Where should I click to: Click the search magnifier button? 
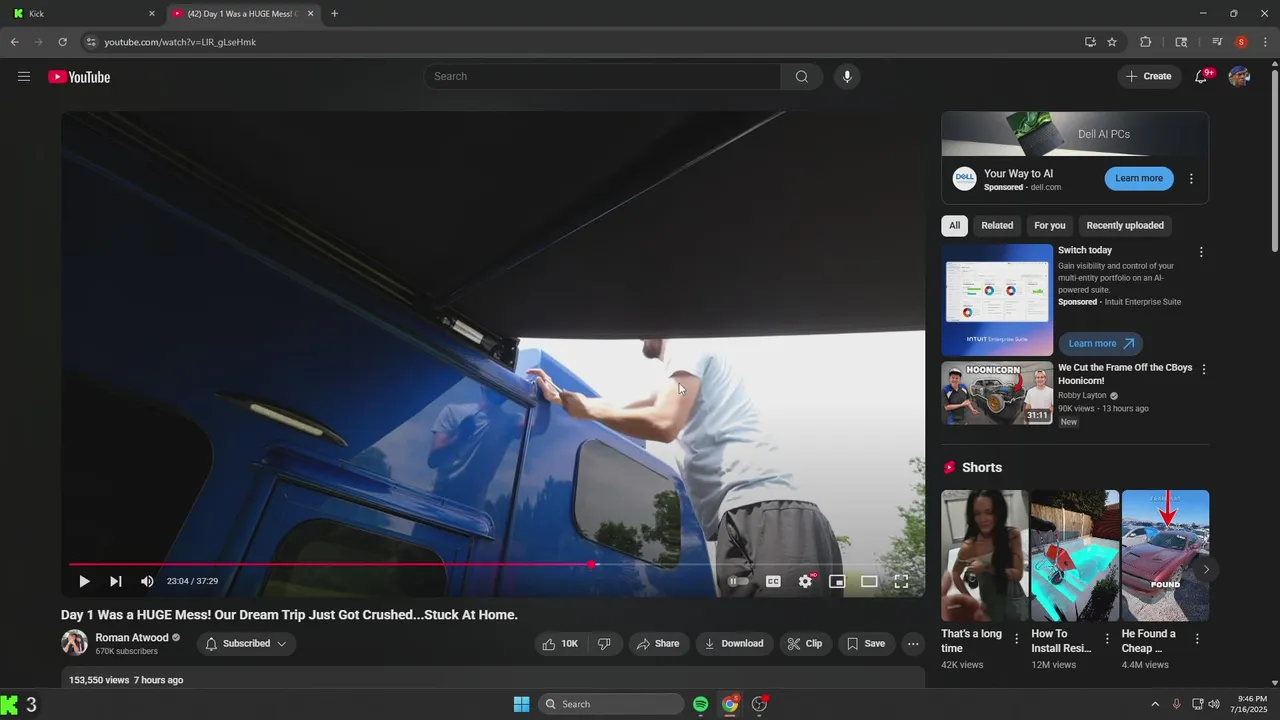tap(802, 77)
